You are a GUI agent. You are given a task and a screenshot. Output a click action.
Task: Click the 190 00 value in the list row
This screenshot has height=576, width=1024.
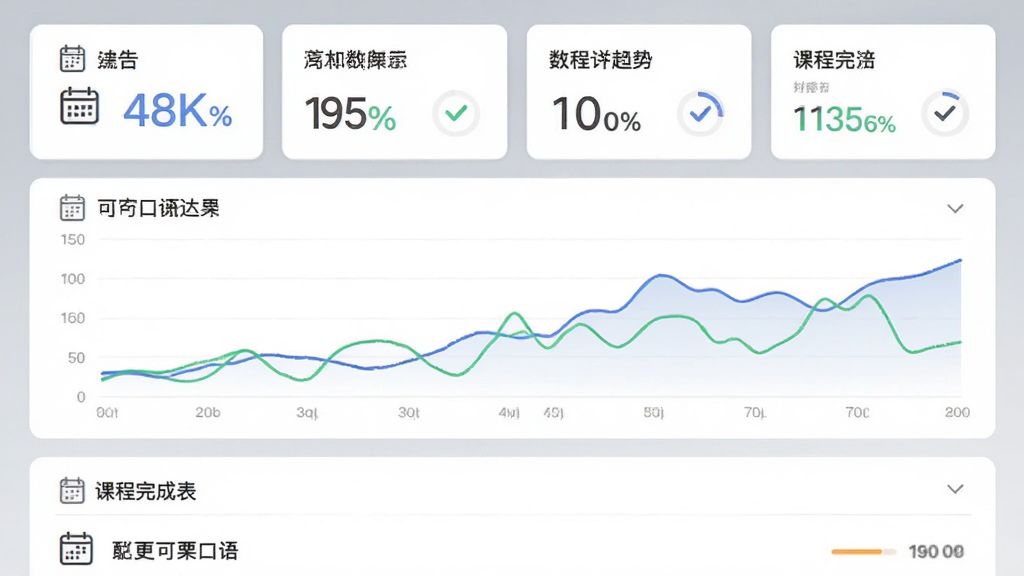click(936, 552)
